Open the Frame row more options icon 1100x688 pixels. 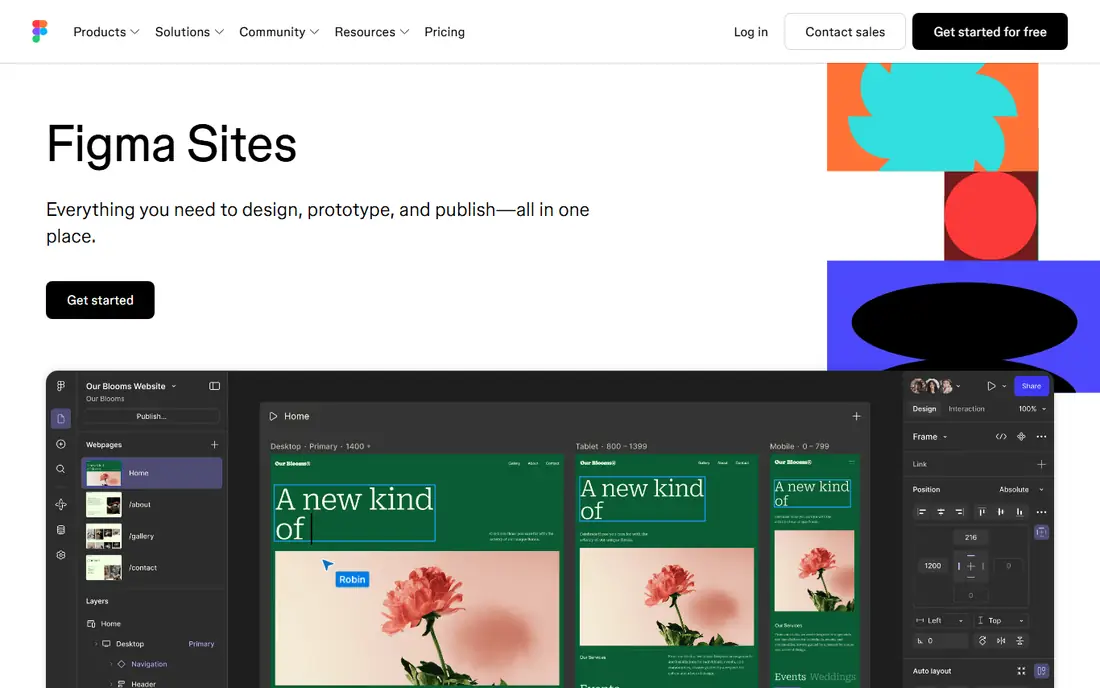coord(1042,437)
